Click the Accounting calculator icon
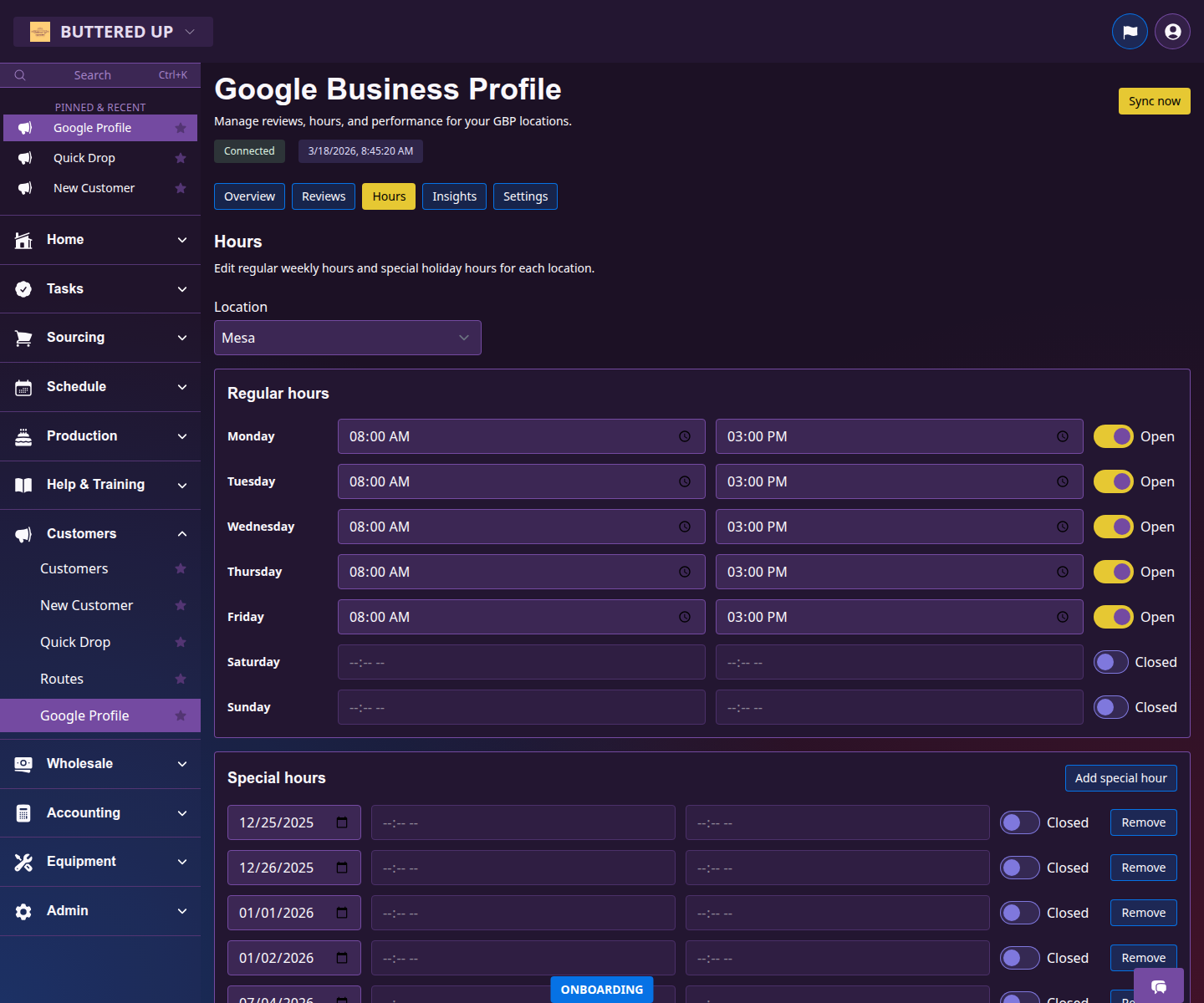 click(x=23, y=812)
